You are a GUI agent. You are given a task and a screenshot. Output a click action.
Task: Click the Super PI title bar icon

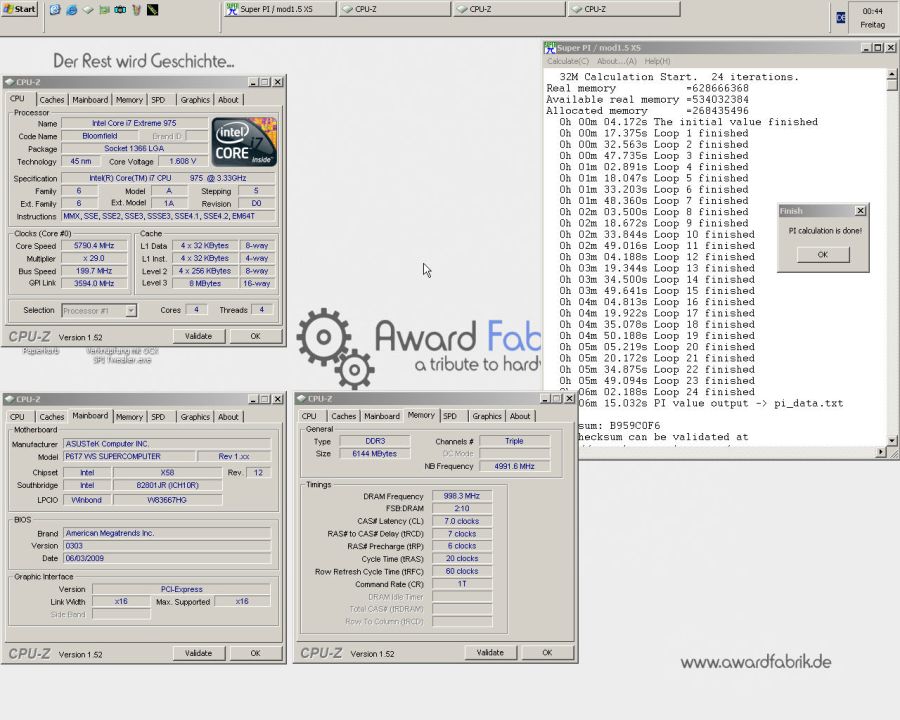[x=550, y=48]
